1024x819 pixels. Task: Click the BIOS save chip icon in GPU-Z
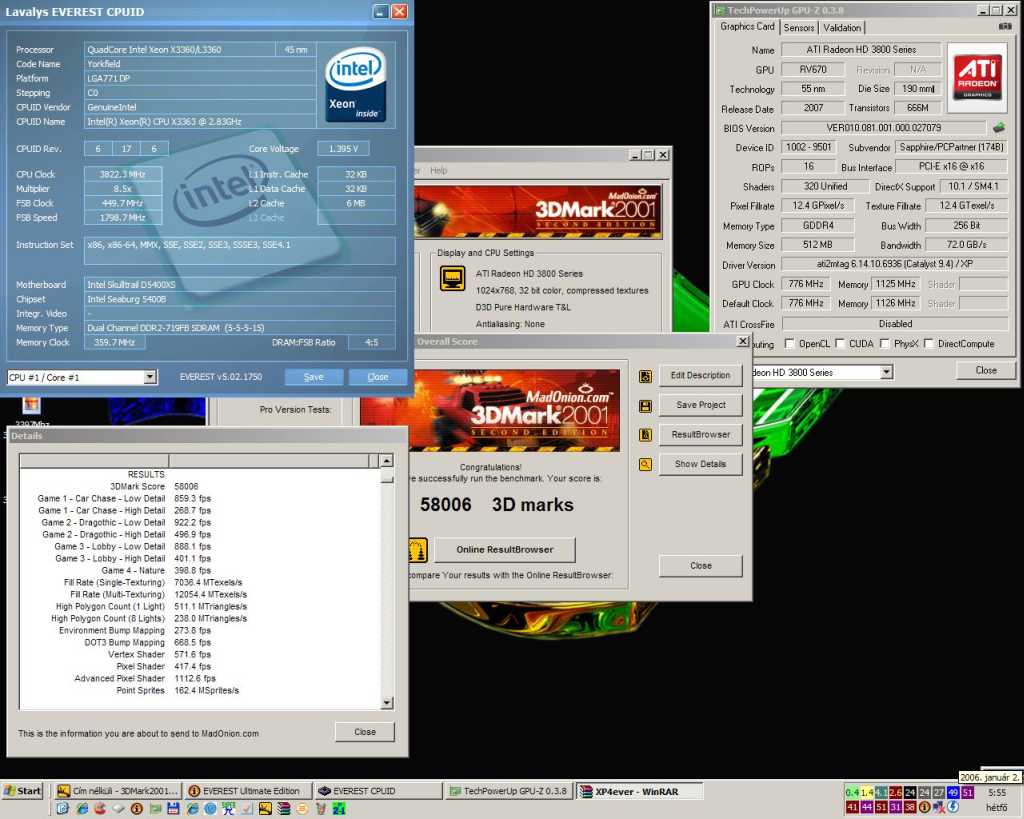point(999,127)
